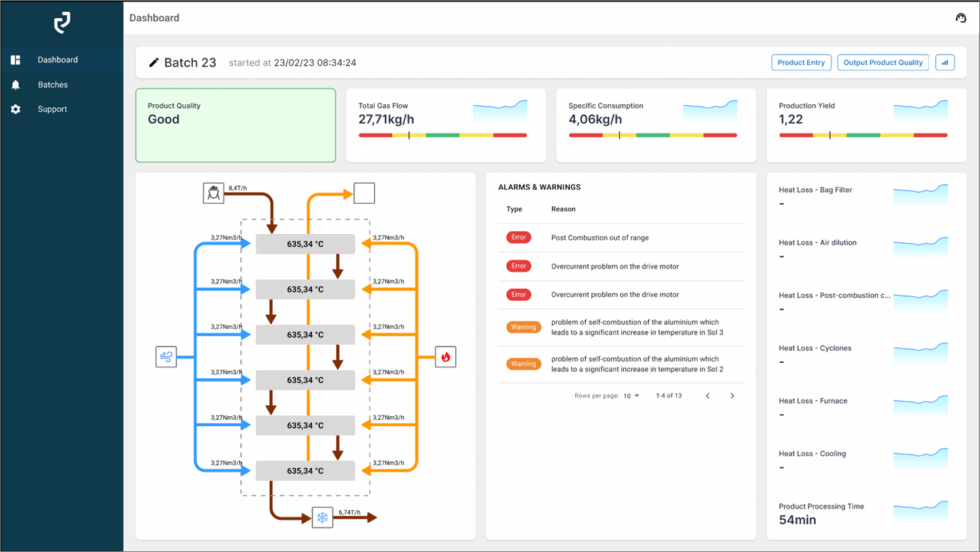980x552 pixels.
Task: Open the Rows per page dropdown
Action: coord(631,396)
